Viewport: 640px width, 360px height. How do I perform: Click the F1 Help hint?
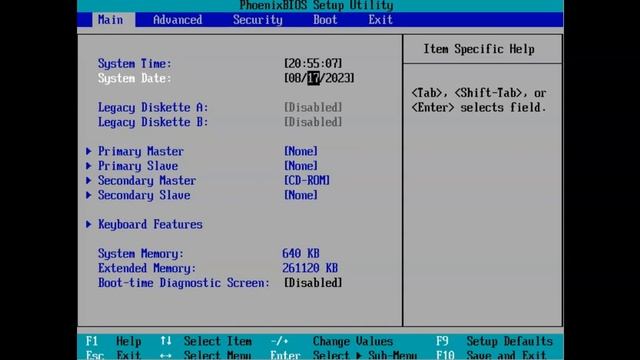pos(114,341)
